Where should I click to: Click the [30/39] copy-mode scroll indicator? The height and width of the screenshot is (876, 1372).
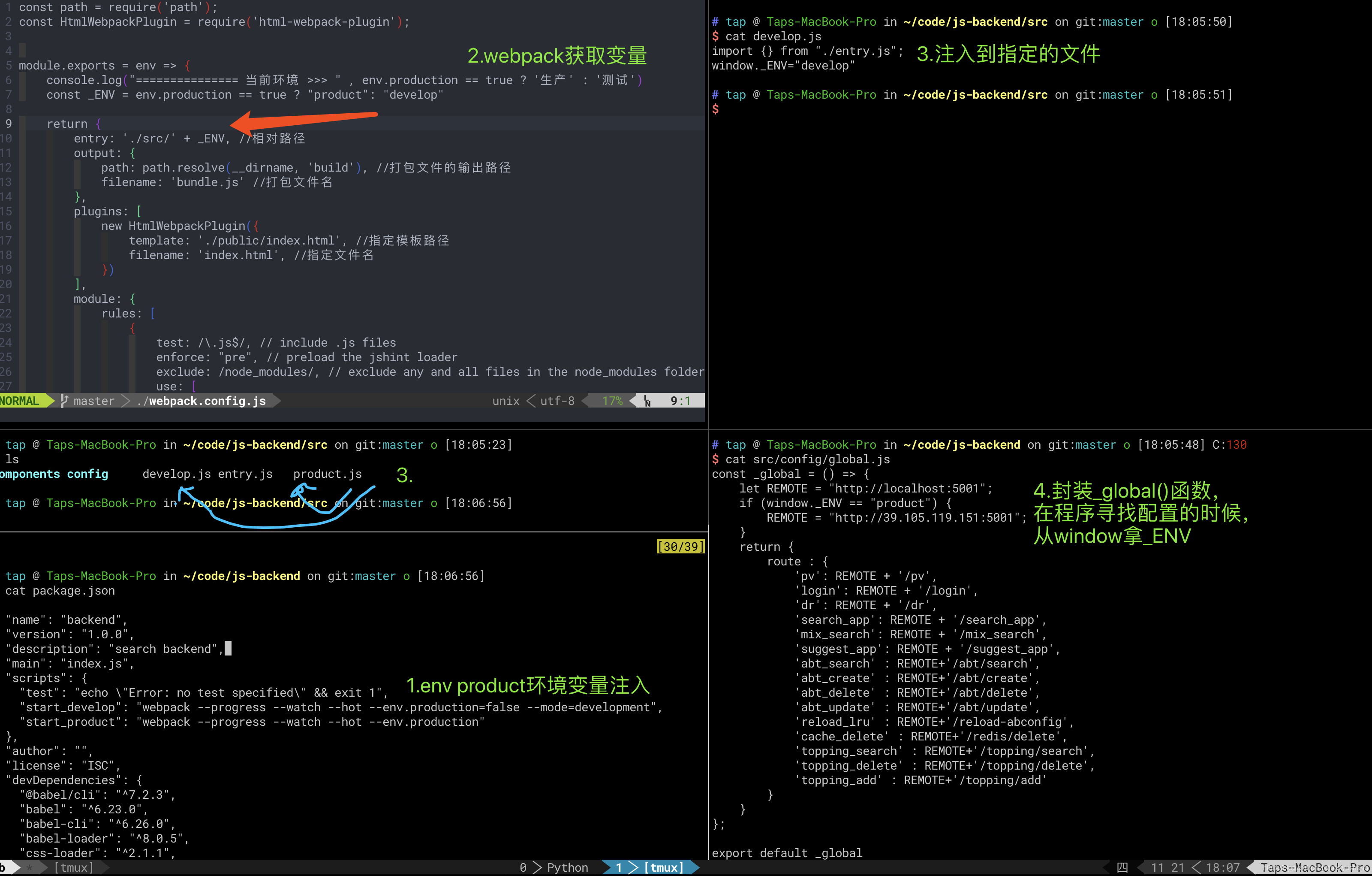pyautogui.click(x=680, y=547)
